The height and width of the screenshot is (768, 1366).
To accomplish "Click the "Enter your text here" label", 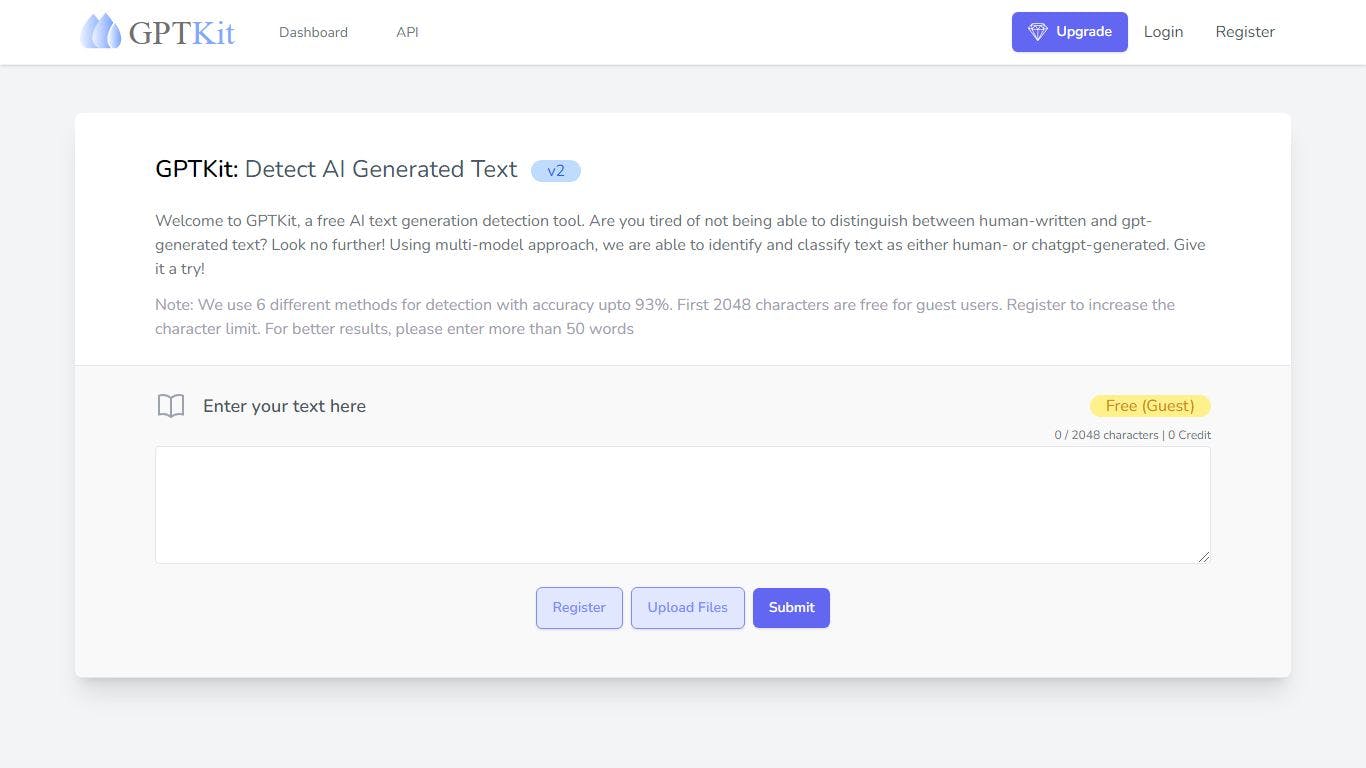I will [x=284, y=406].
